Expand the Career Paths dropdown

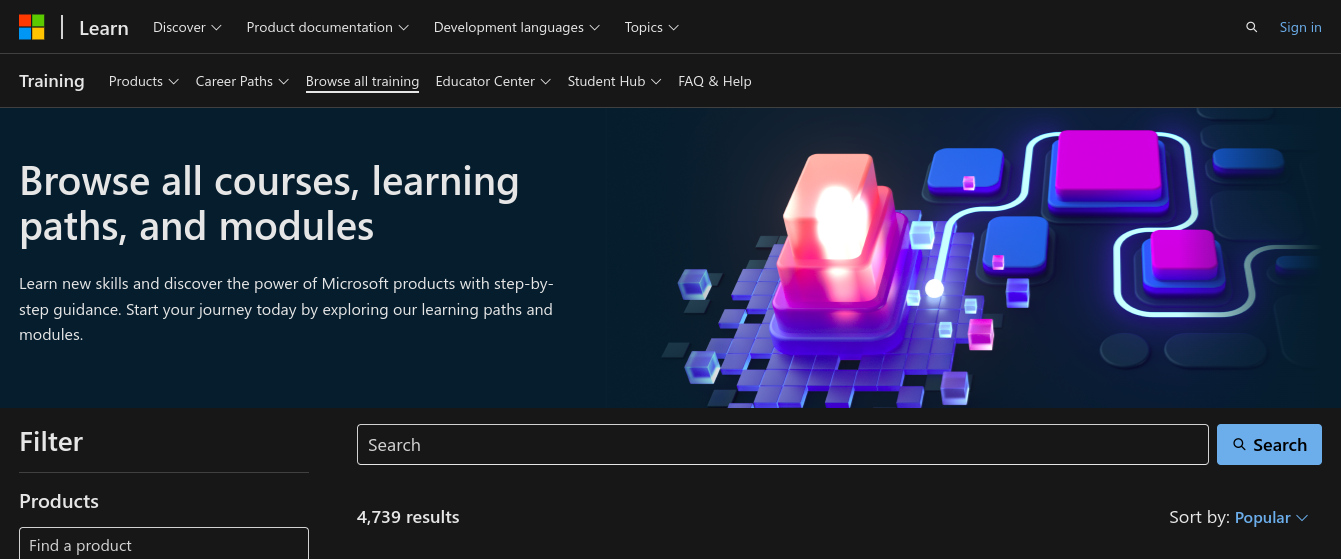(x=242, y=81)
